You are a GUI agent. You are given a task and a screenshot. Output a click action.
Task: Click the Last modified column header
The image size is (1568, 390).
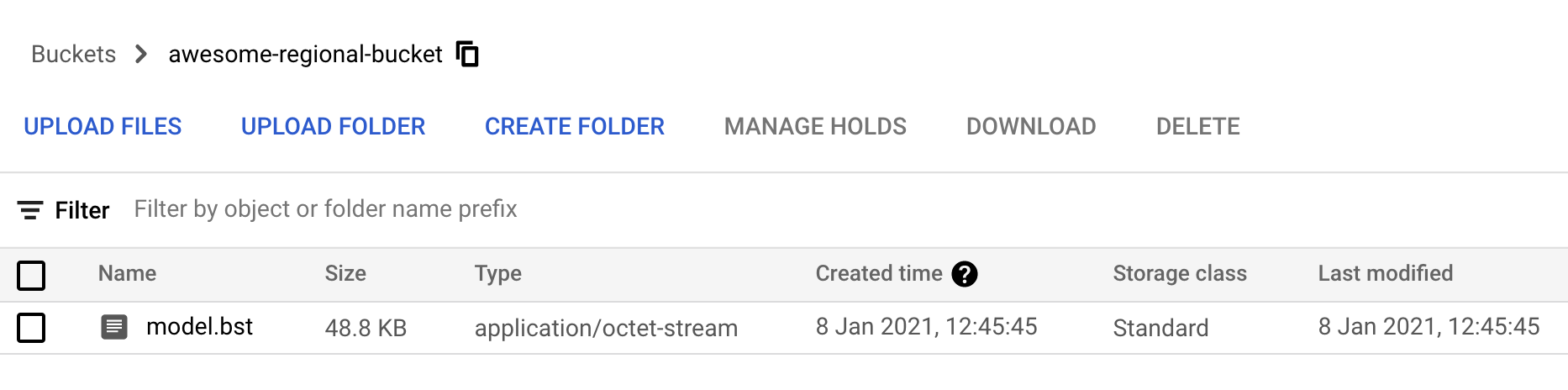click(x=1385, y=274)
